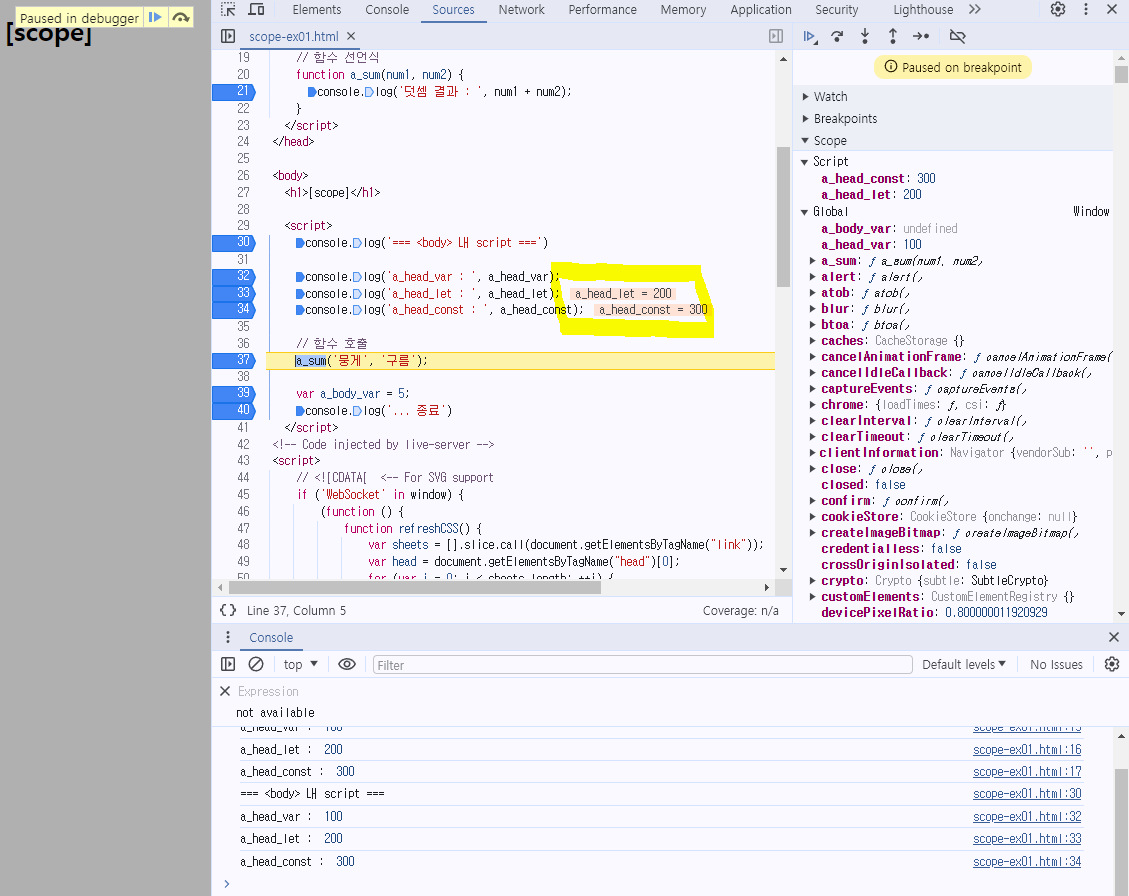Expand the a_sum function entry
The image size is (1129, 896).
813,261
